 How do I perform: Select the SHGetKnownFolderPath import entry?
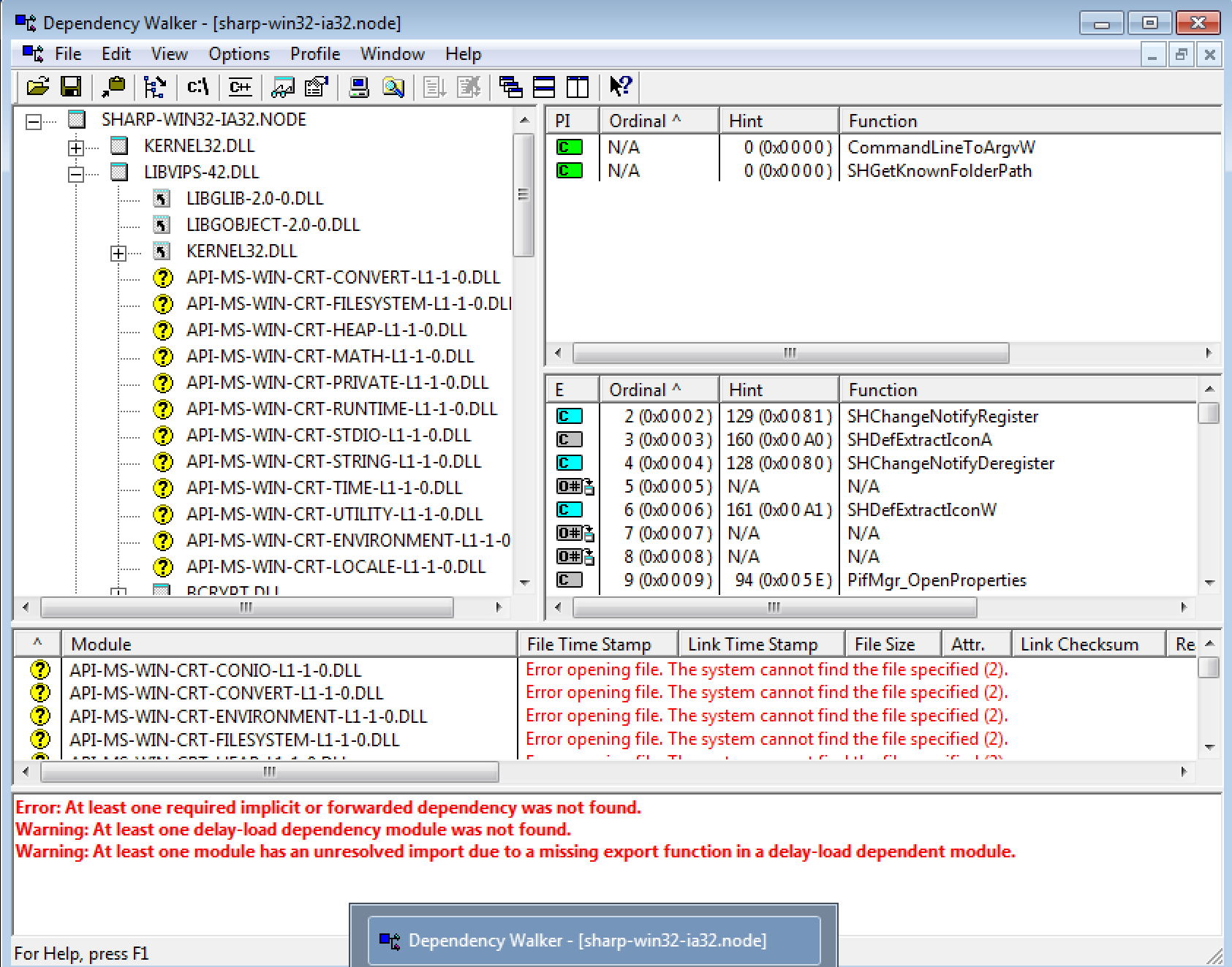pyautogui.click(x=939, y=170)
